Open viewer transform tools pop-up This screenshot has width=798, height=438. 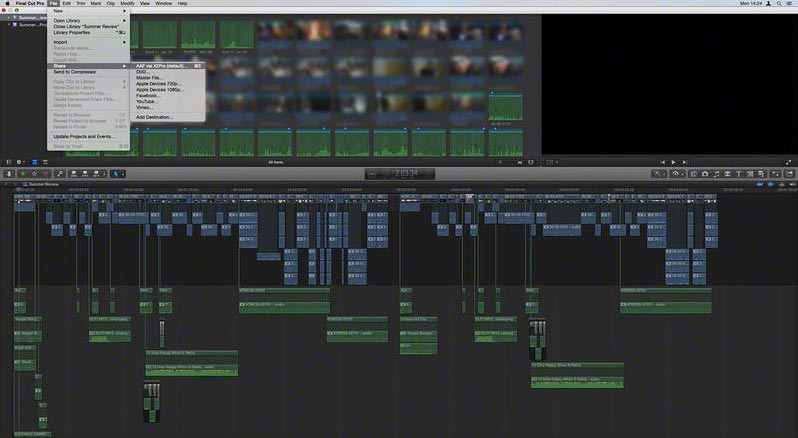pyautogui.click(x=551, y=162)
